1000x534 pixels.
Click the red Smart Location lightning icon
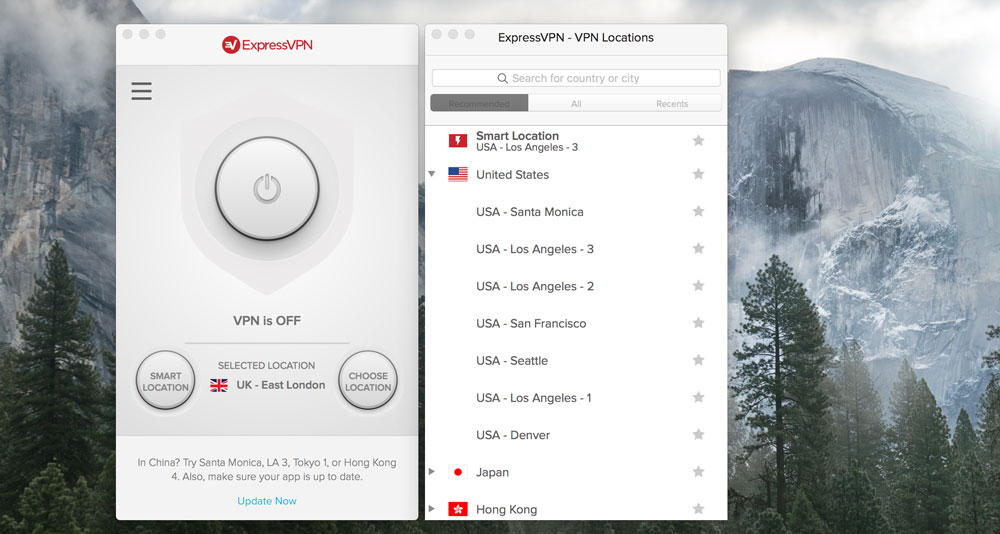(x=458, y=141)
